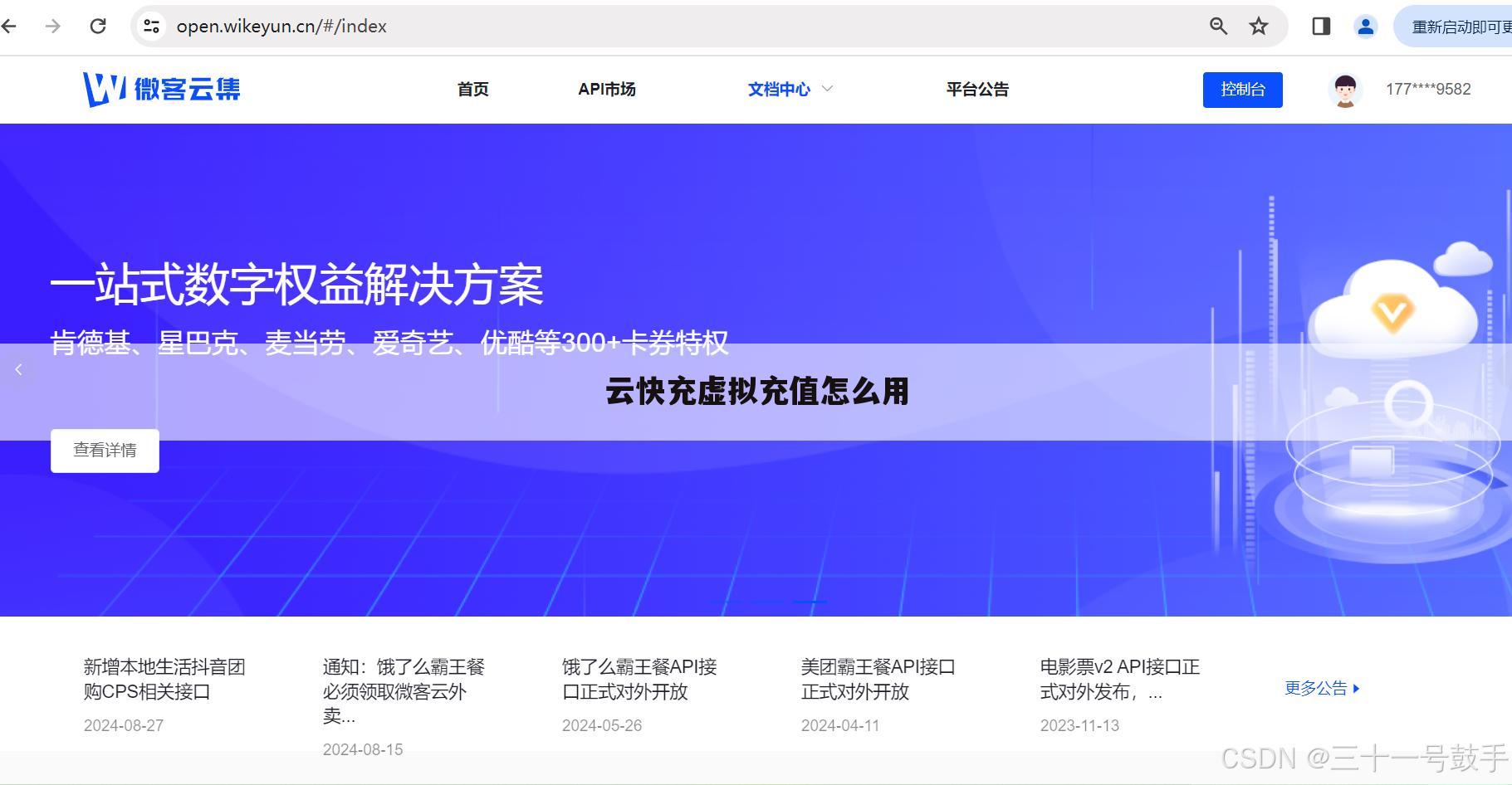
Task: Open notice 饿了么霸王餐API接口正式对外开放
Action: tap(639, 679)
